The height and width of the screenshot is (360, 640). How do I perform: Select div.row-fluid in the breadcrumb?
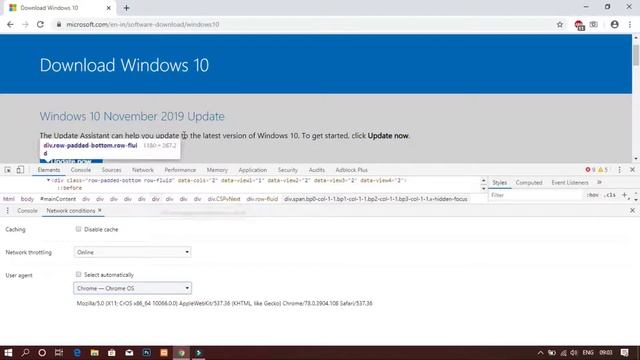pyautogui.click(x=262, y=199)
